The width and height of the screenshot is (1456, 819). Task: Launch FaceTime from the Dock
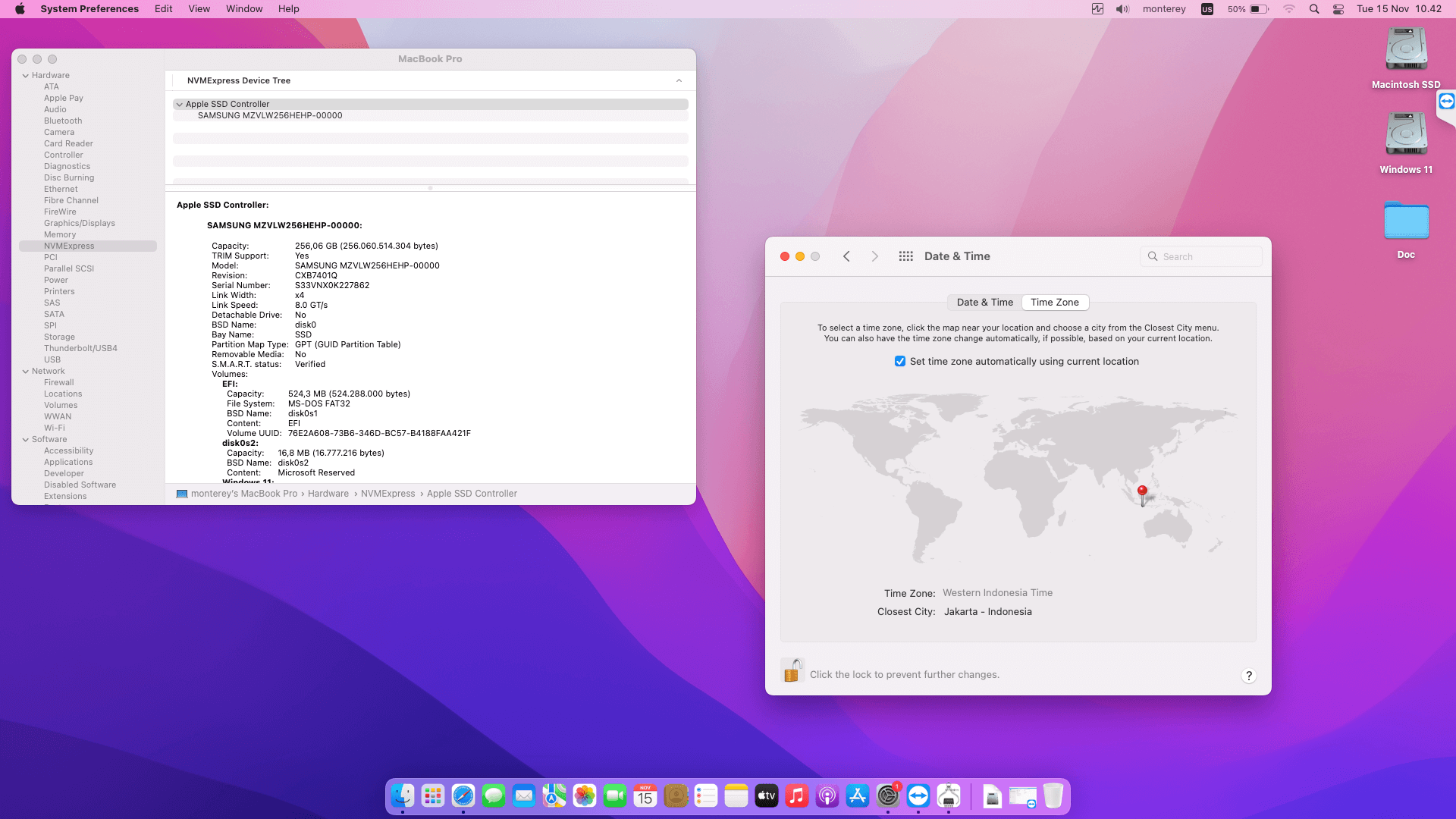[x=615, y=795]
